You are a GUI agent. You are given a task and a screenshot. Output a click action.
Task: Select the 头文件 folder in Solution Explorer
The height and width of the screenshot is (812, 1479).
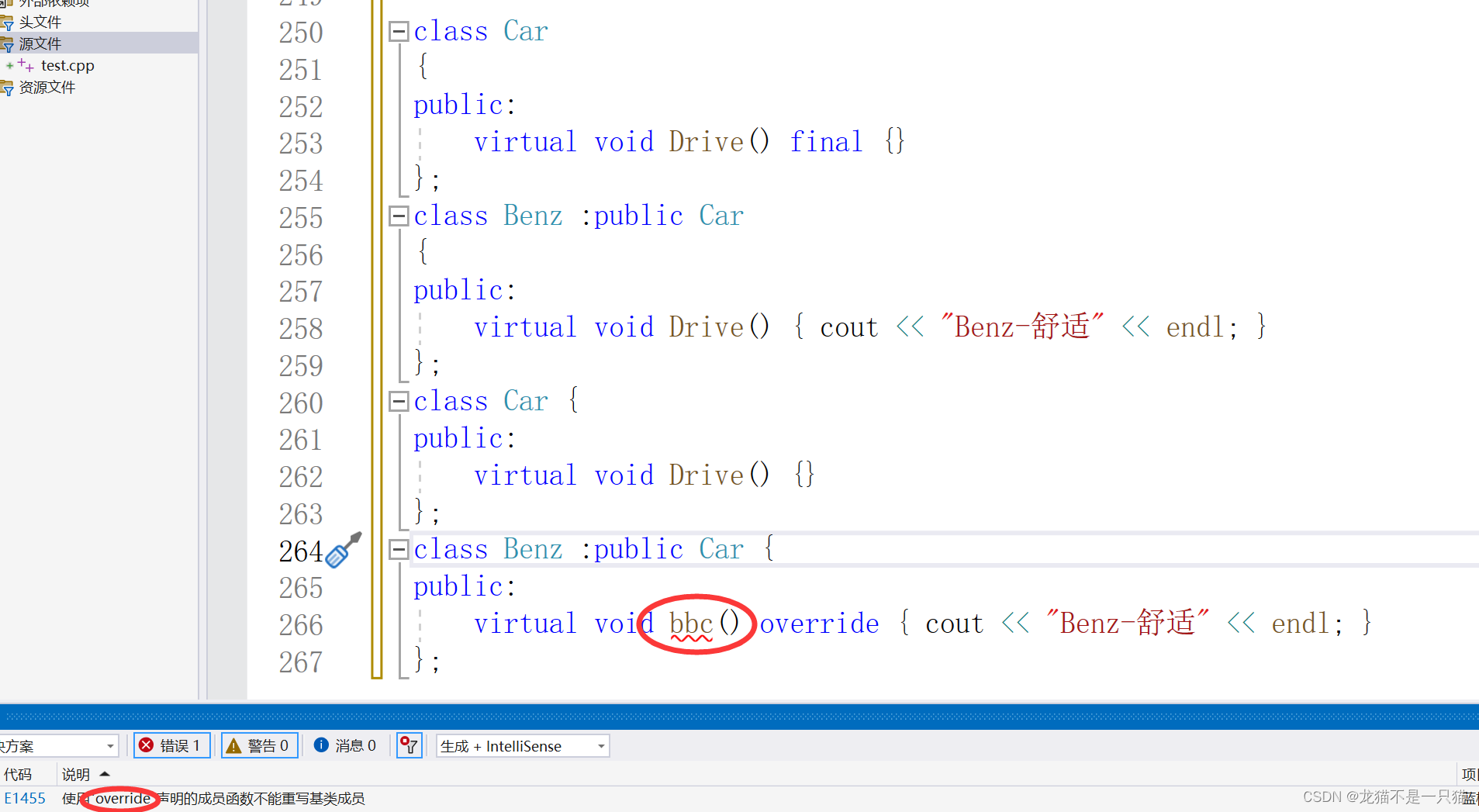coord(40,22)
